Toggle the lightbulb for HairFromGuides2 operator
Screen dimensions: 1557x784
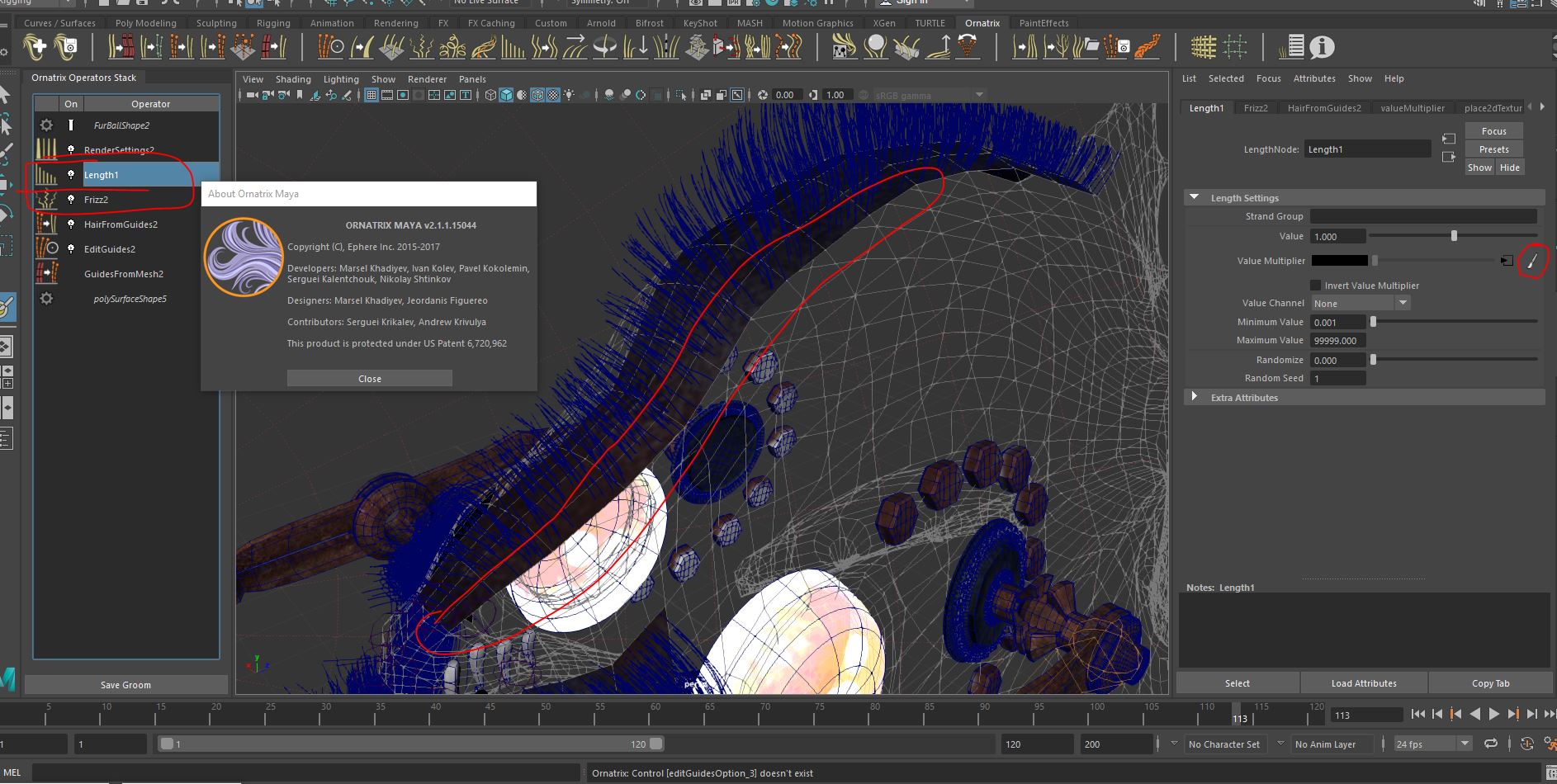pyautogui.click(x=71, y=224)
